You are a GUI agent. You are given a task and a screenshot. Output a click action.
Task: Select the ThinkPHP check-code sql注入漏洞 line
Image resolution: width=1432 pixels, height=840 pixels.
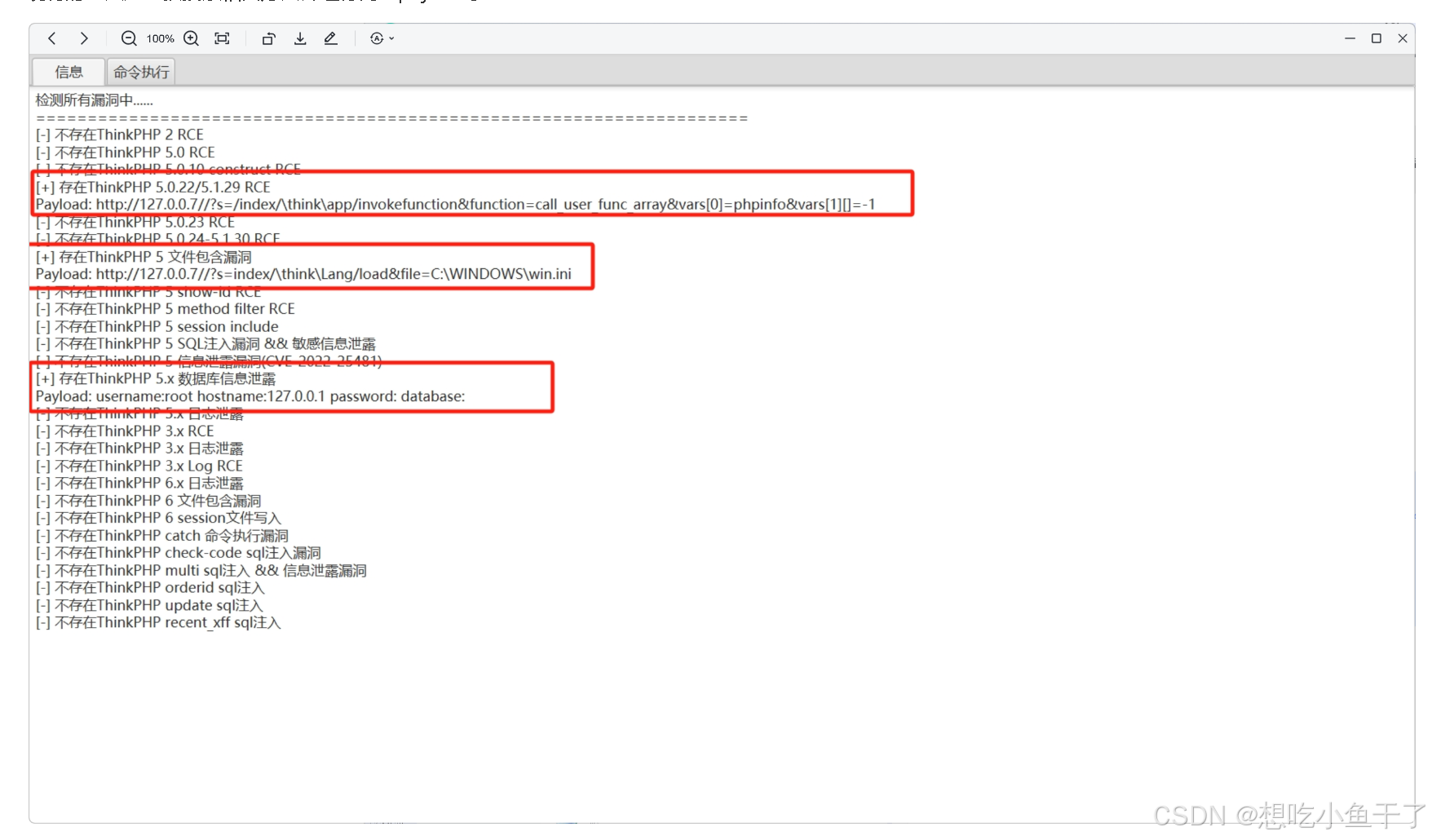(179, 553)
